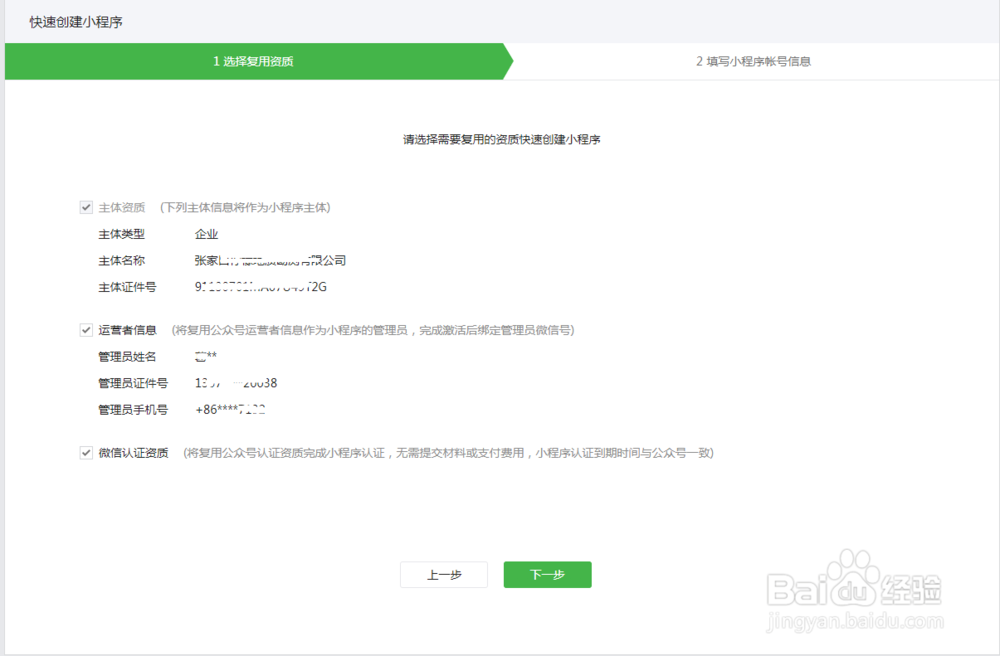The image size is (1000, 656).
Task: Click the 请选择需要复用的资质快速创建小程序 heading
Action: pos(501,139)
